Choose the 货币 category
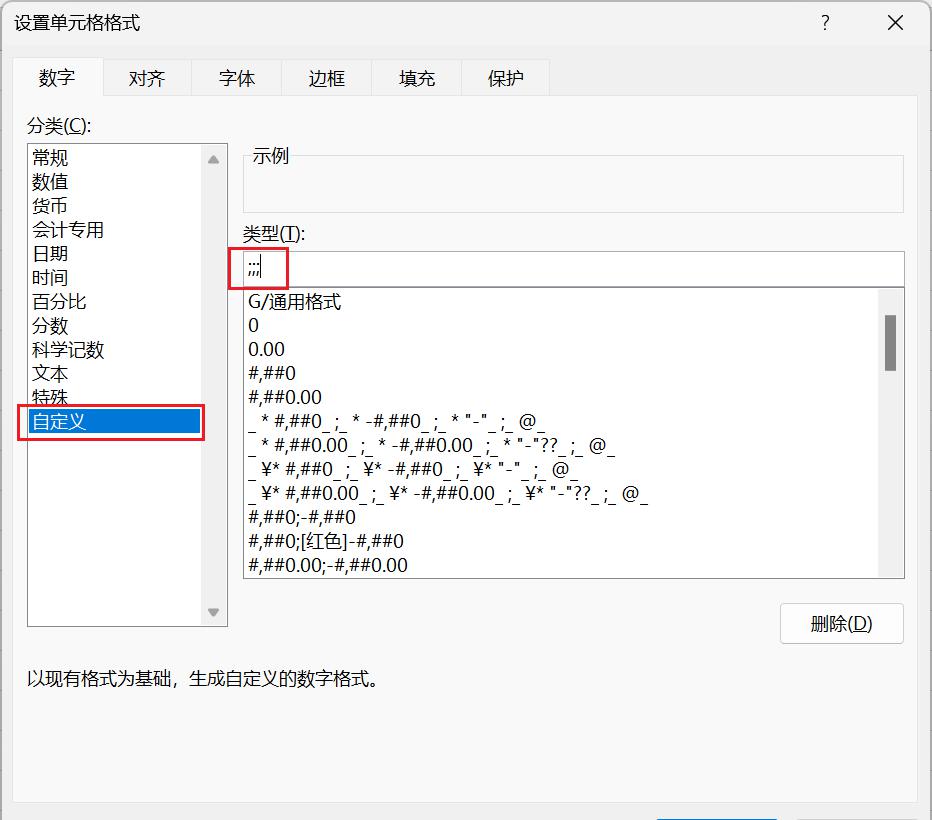Image resolution: width=932 pixels, height=820 pixels. 115,206
